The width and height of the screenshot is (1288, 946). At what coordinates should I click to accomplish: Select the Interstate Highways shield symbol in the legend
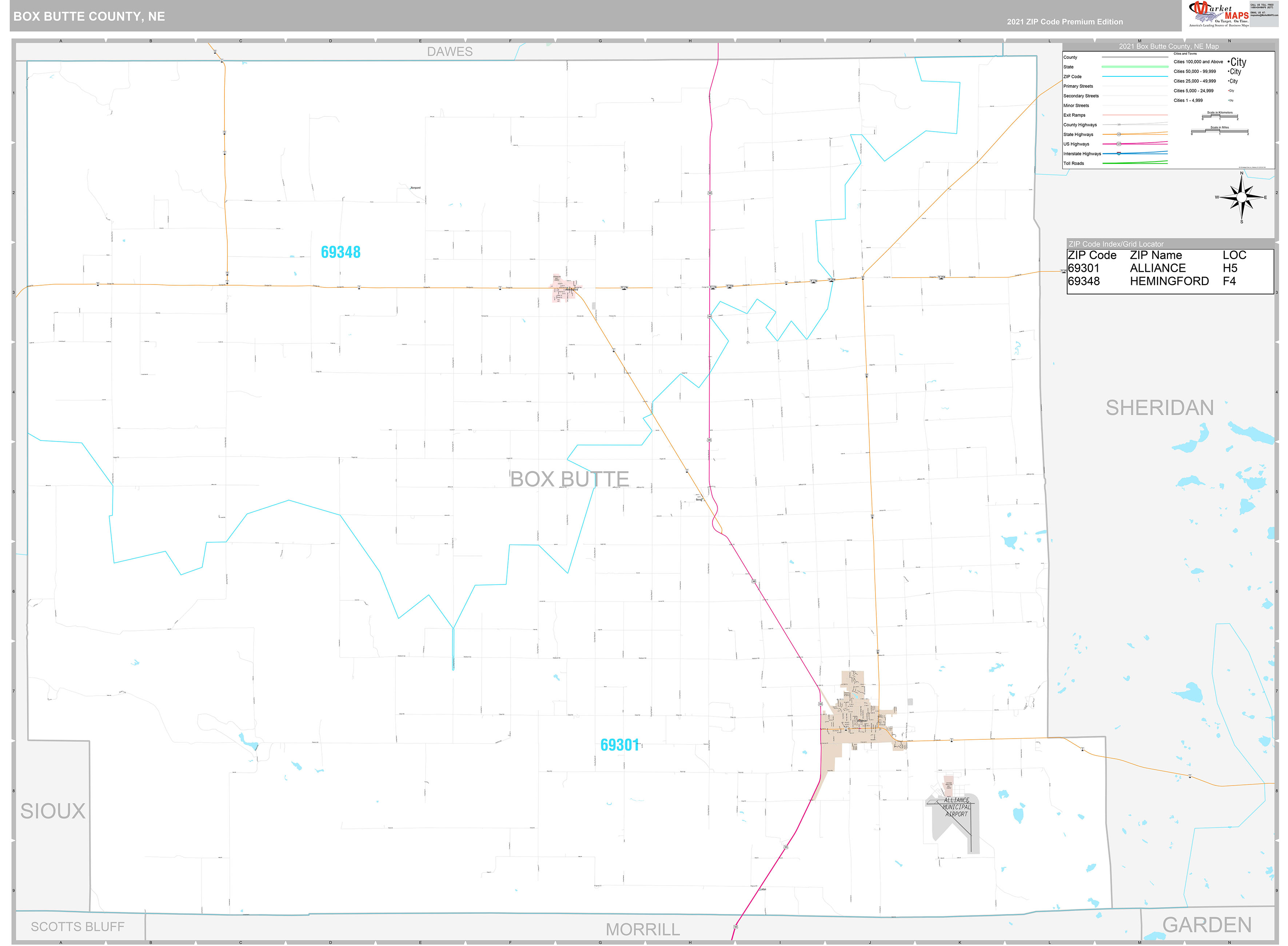1119,154
